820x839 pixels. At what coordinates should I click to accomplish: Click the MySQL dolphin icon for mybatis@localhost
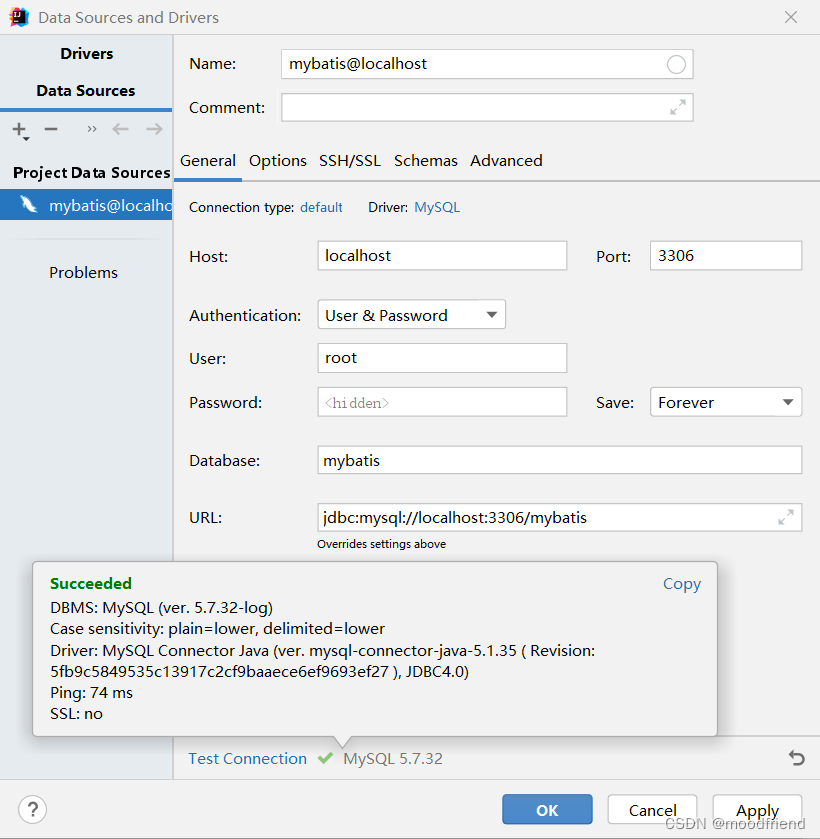(28, 204)
